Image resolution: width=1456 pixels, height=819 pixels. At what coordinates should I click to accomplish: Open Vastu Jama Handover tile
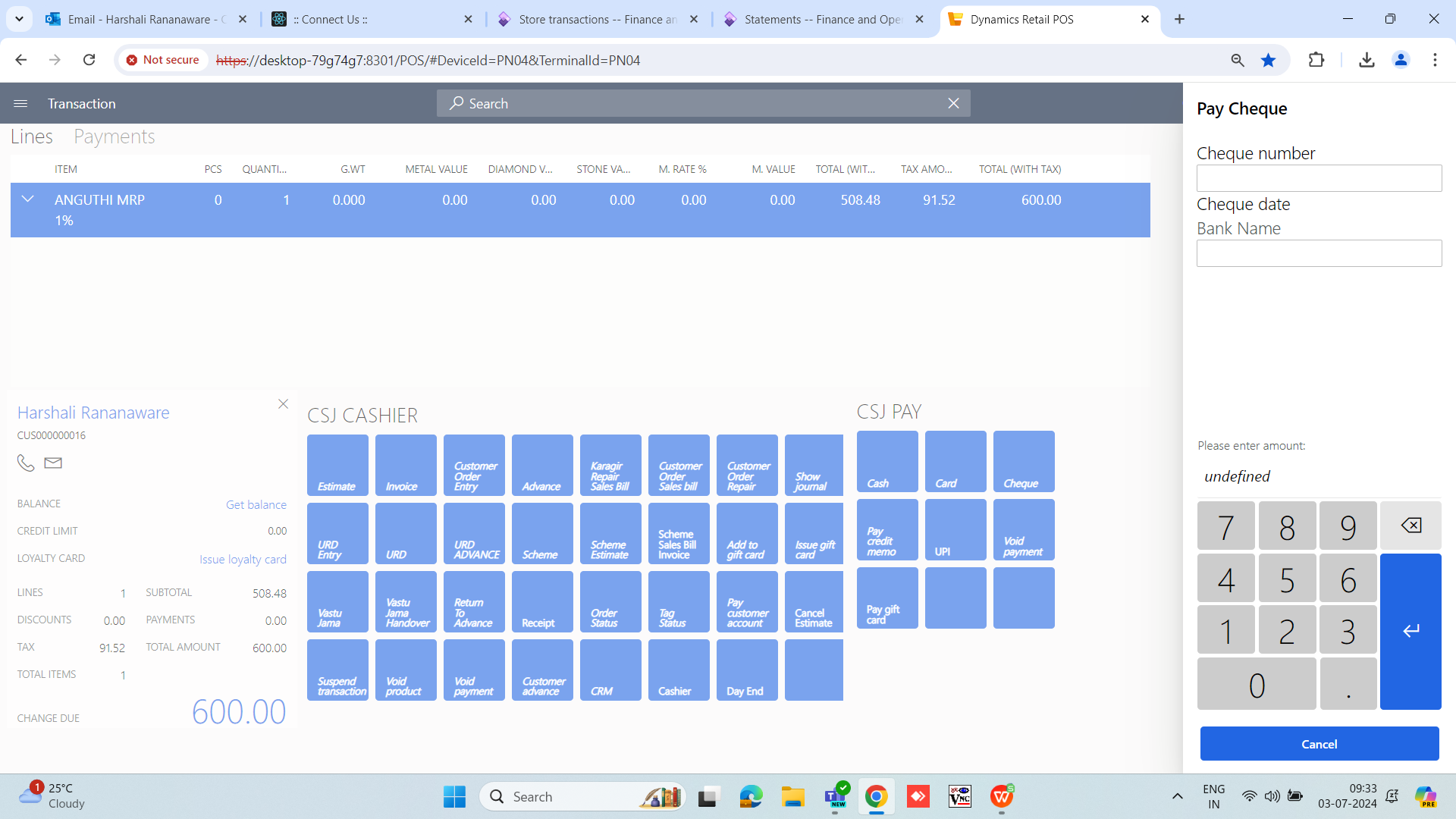406,601
